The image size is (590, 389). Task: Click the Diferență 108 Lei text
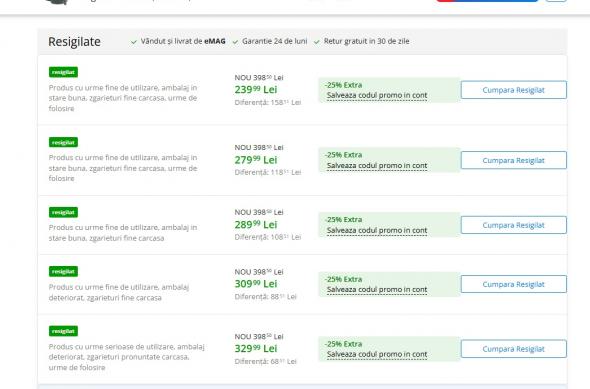268,237
